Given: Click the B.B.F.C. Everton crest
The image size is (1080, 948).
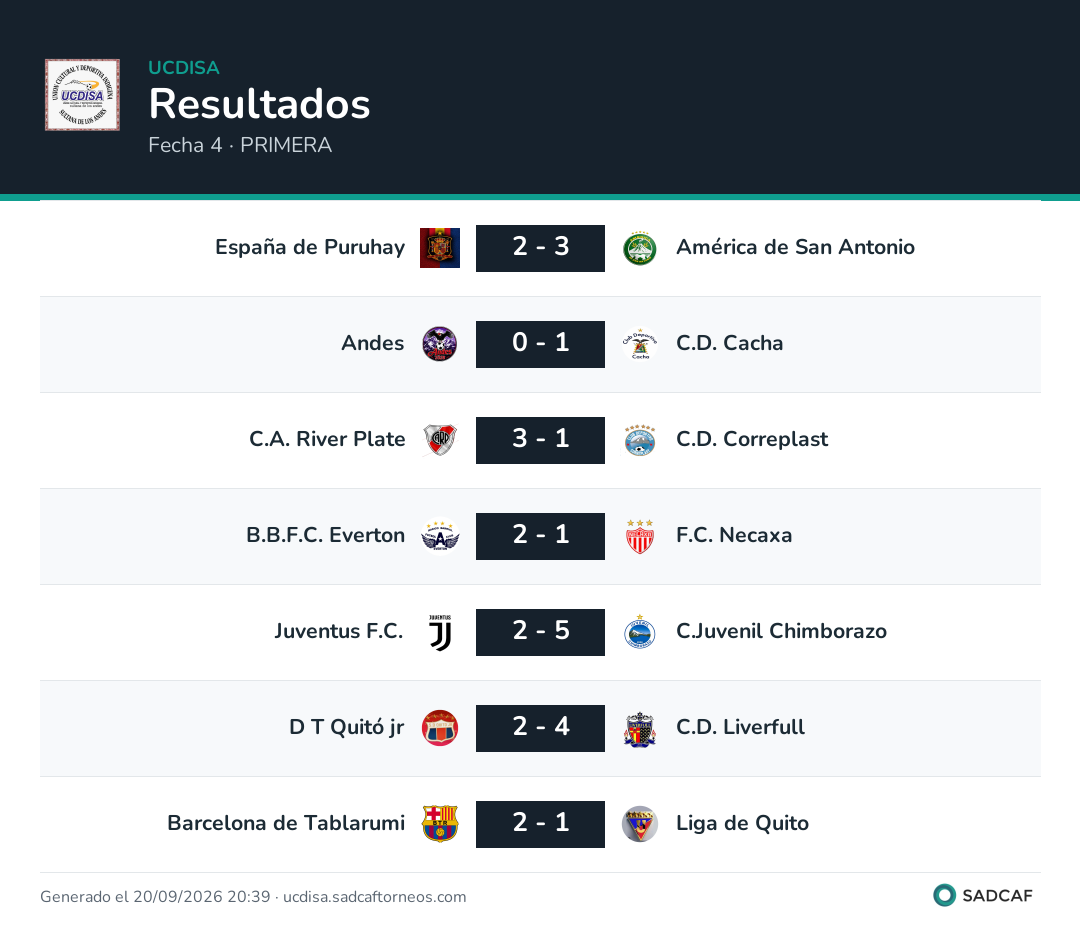Looking at the screenshot, I should click(x=440, y=536).
